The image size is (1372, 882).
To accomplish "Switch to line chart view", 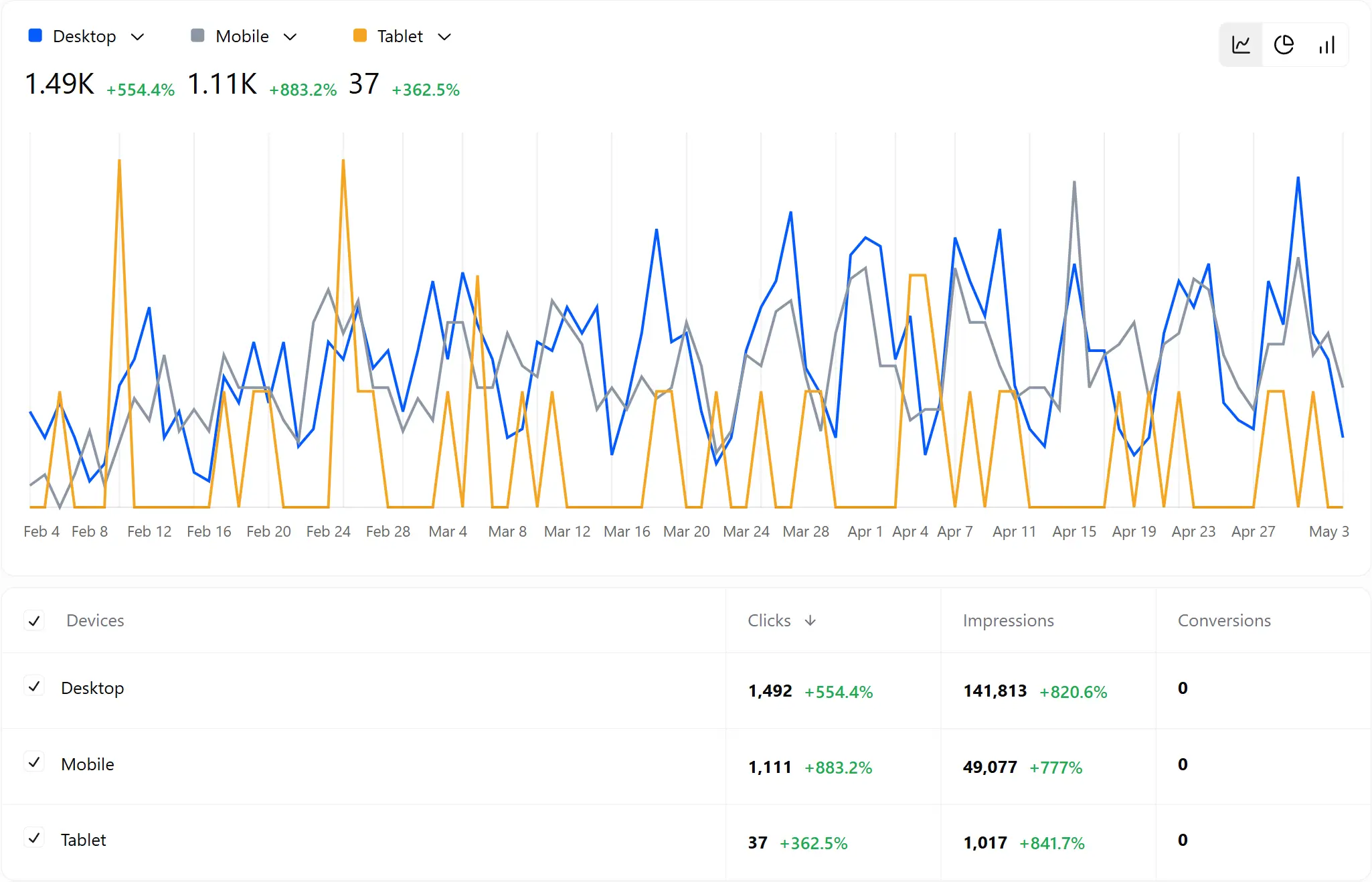I will [x=1241, y=45].
